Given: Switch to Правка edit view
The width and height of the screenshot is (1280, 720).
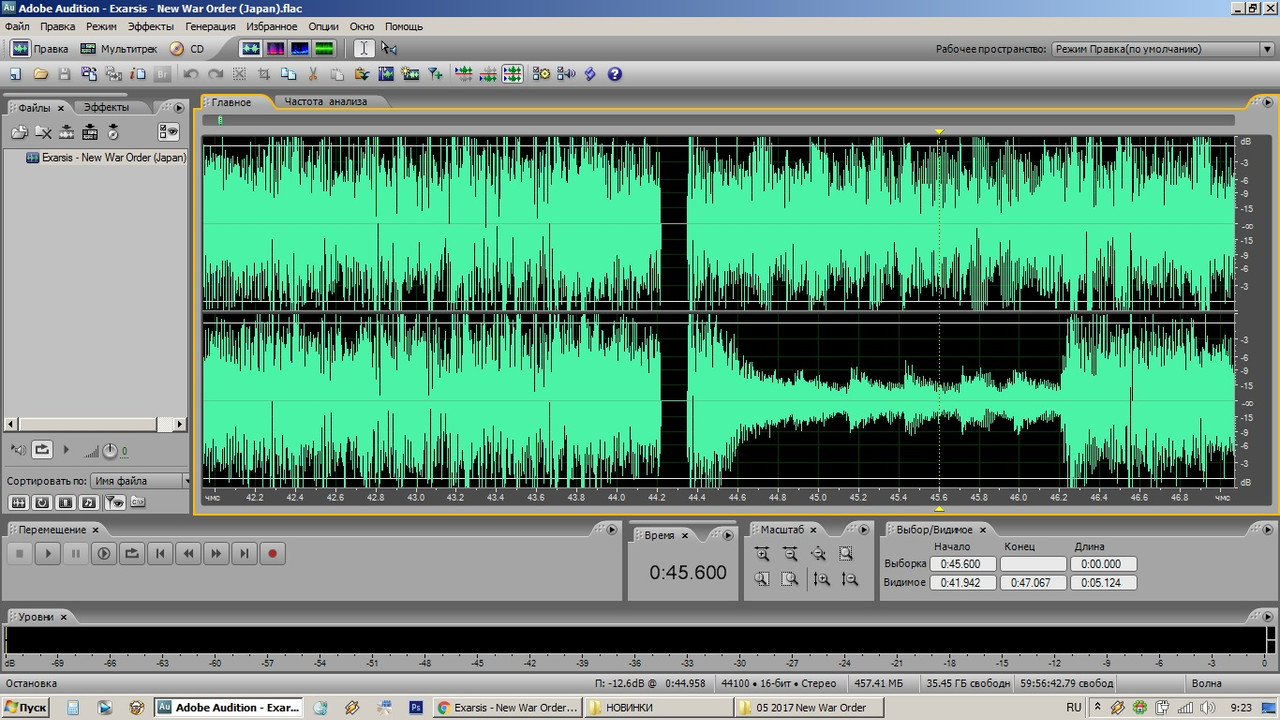Looking at the screenshot, I should [x=40, y=48].
